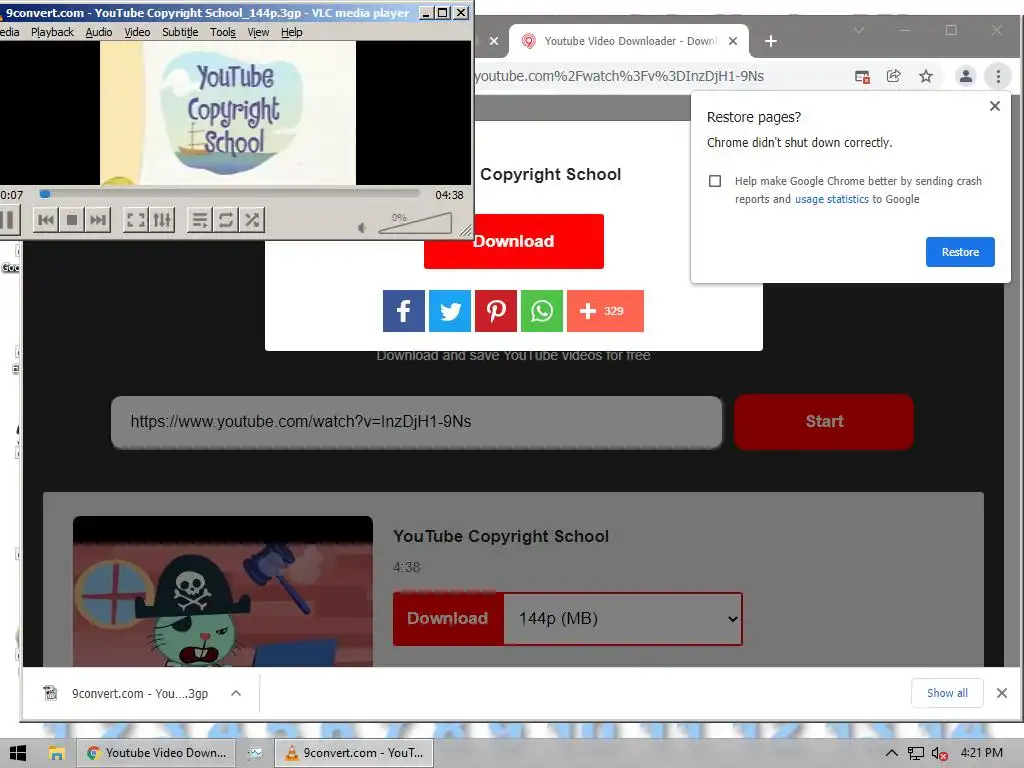This screenshot has width=1024, height=768.
Task: Share this page via Chrome share icon
Action: tap(893, 76)
